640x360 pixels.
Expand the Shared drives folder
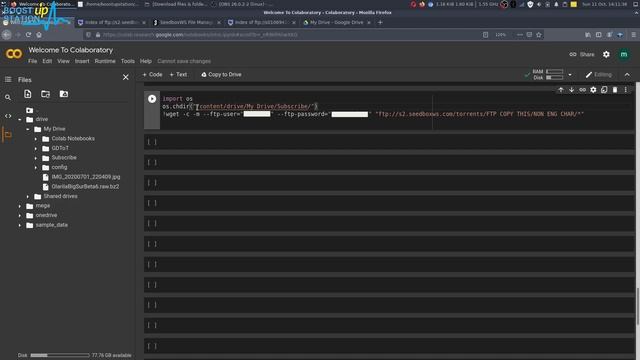click(x=28, y=196)
